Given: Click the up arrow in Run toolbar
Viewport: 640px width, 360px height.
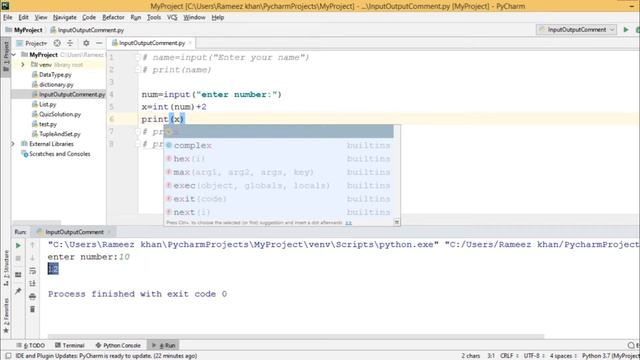Looking at the screenshot, I should (x=33, y=245).
